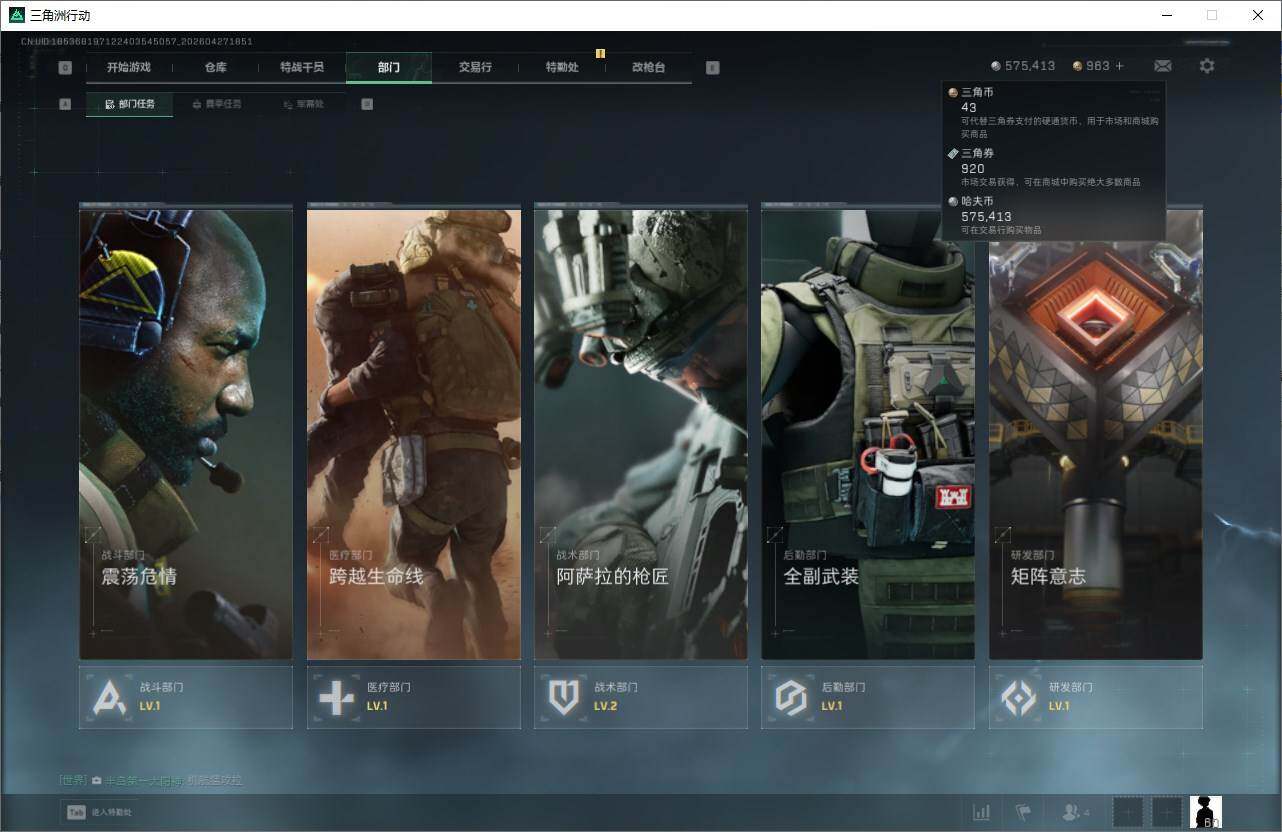Select the 改枪台 tab
Screen dimensions: 1282x832
coord(648,67)
